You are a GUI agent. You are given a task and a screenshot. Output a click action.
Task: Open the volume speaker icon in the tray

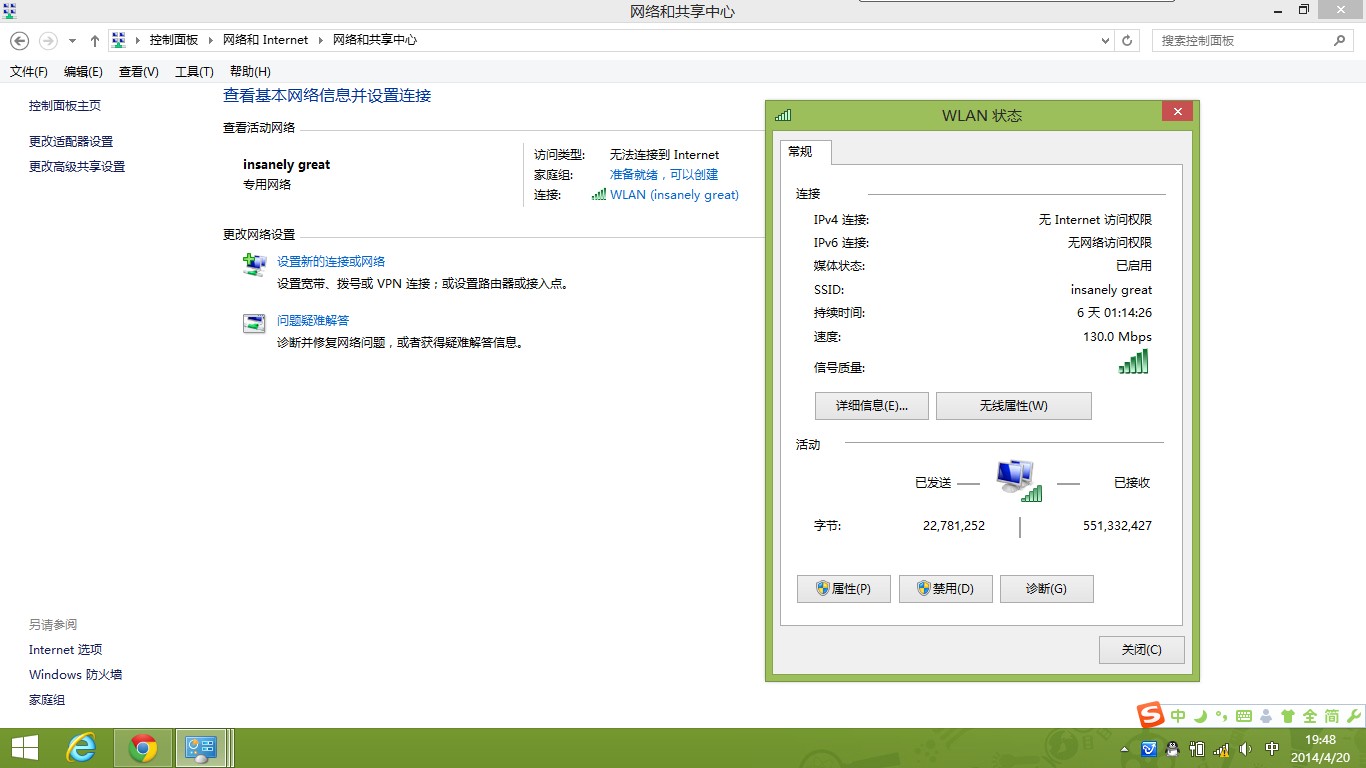pos(1245,749)
